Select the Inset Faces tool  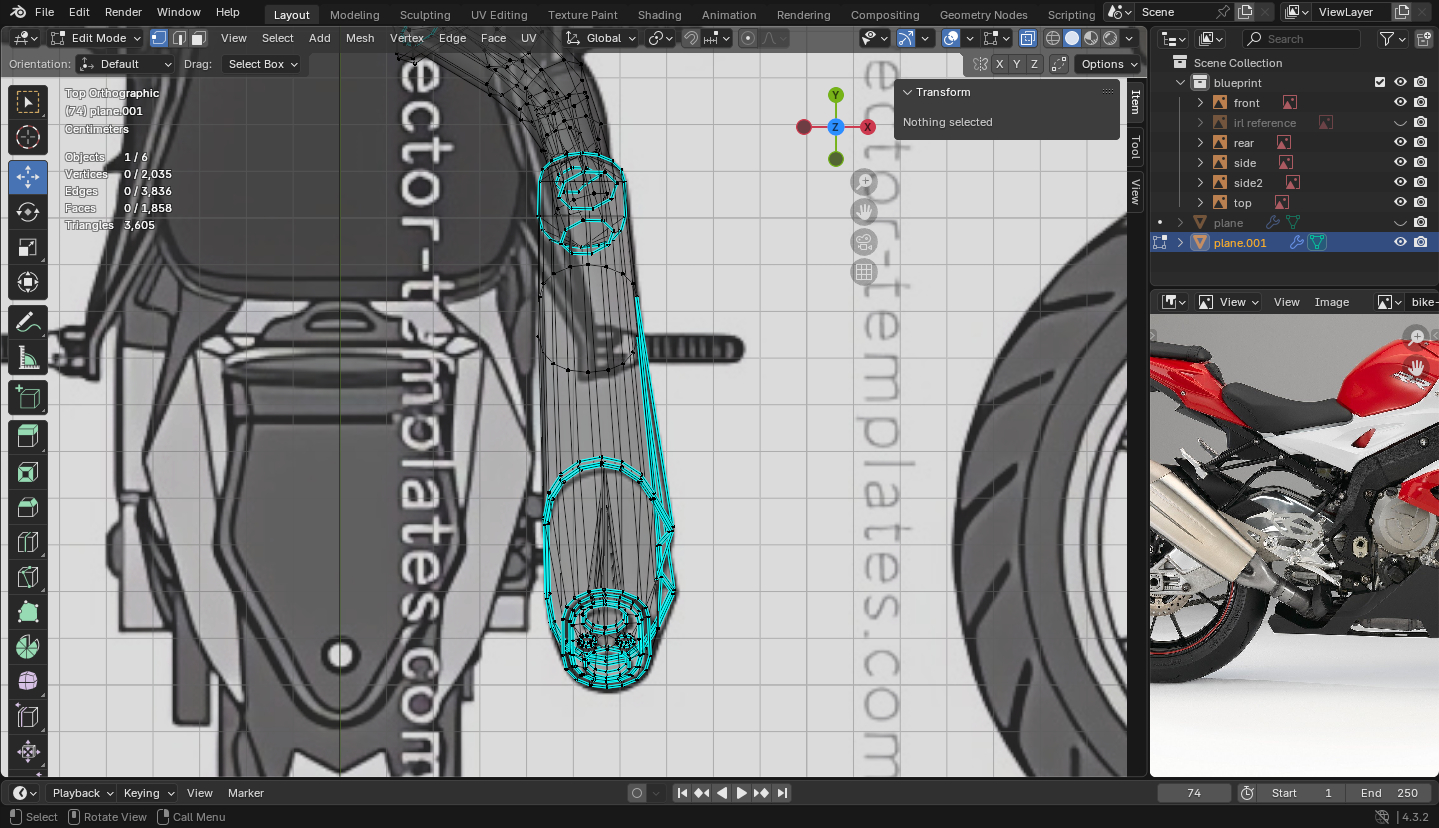(x=28, y=472)
